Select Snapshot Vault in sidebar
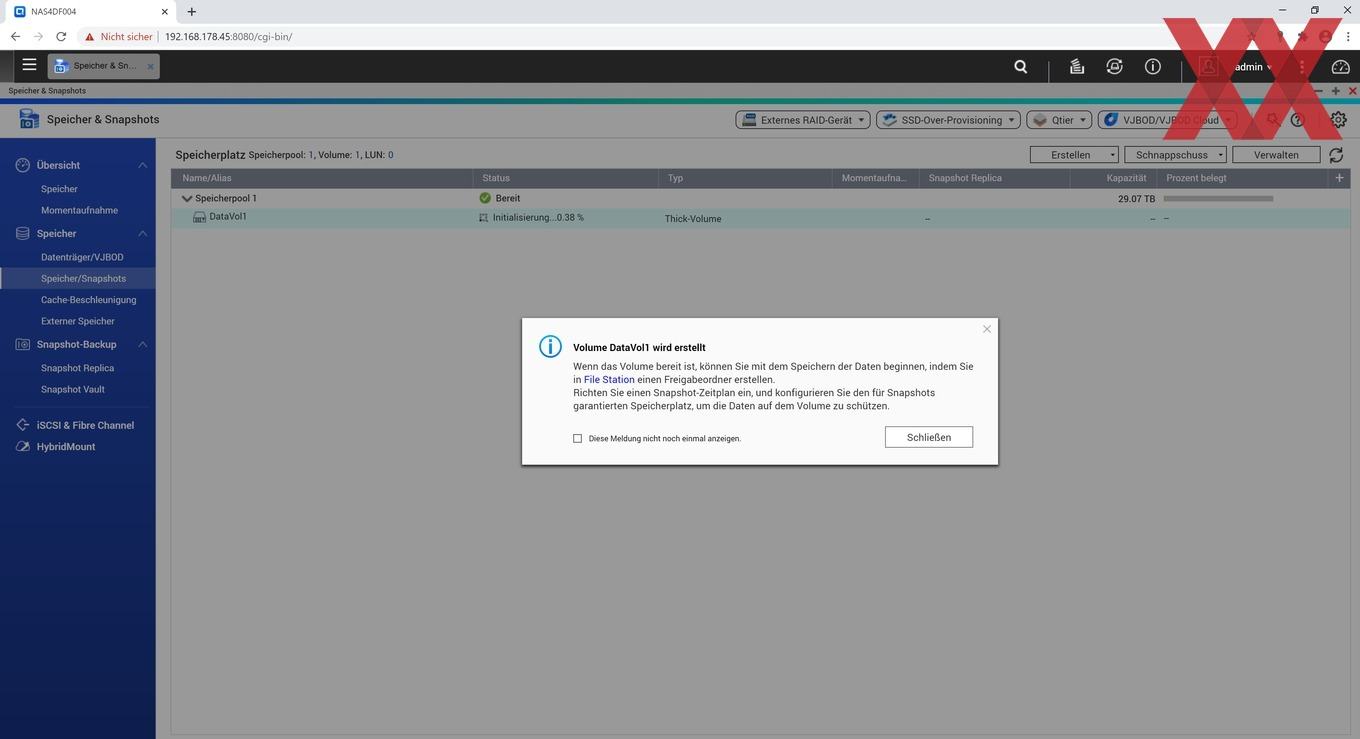1360x739 pixels. 72,389
